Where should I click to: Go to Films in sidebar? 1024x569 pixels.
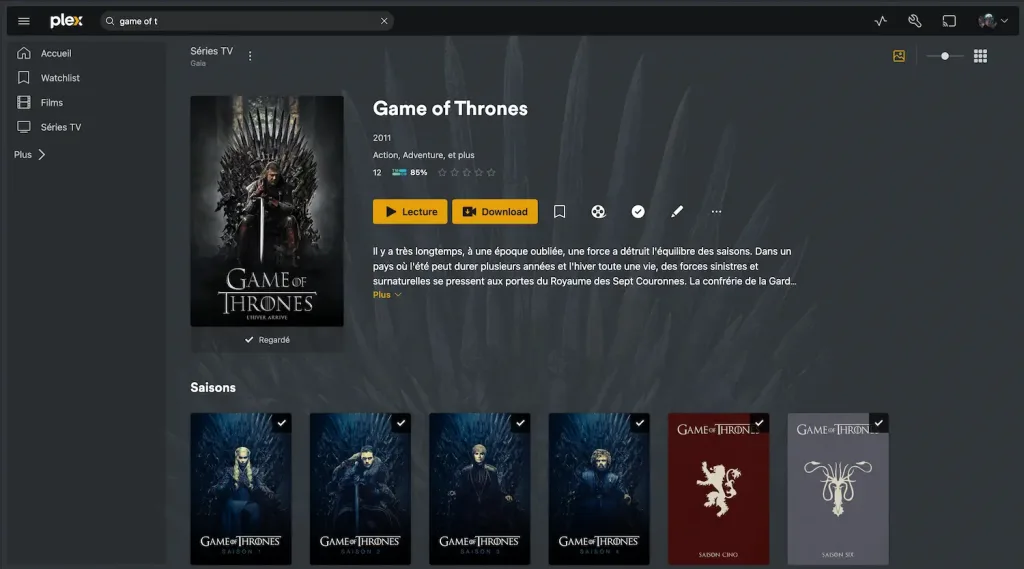[x=51, y=102]
